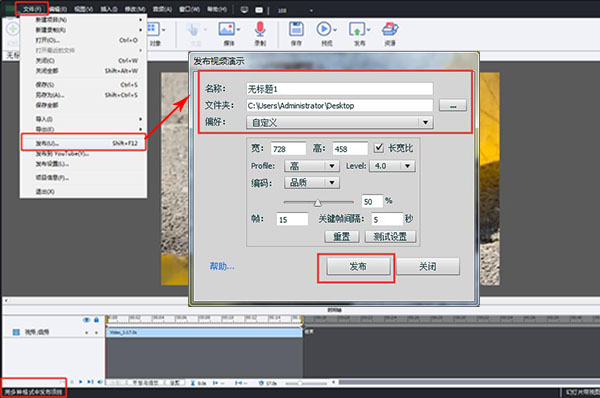Select 发布 Shift+F12 in File menu

(83, 143)
